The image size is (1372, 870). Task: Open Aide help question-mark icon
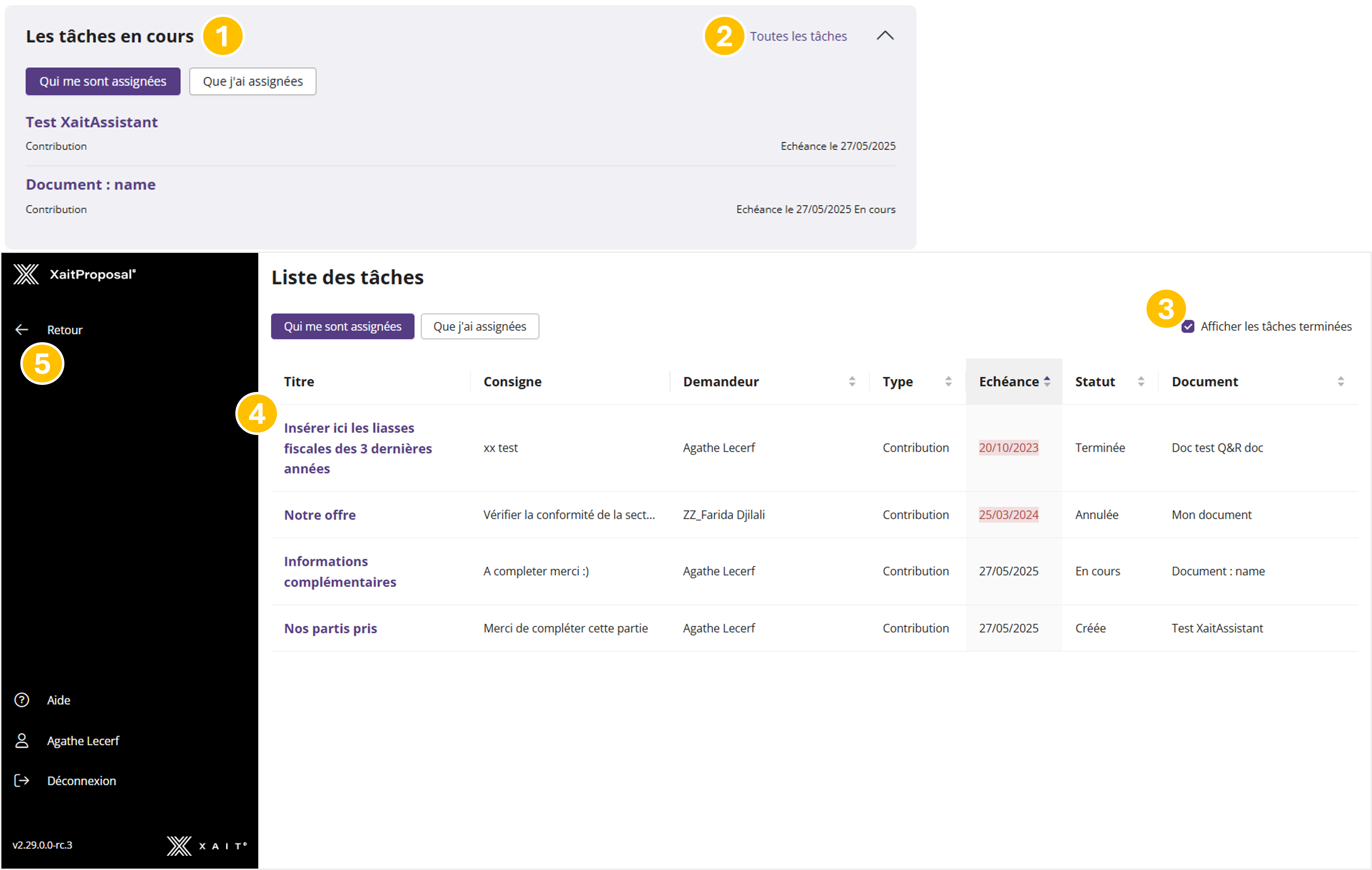pyautogui.click(x=22, y=700)
